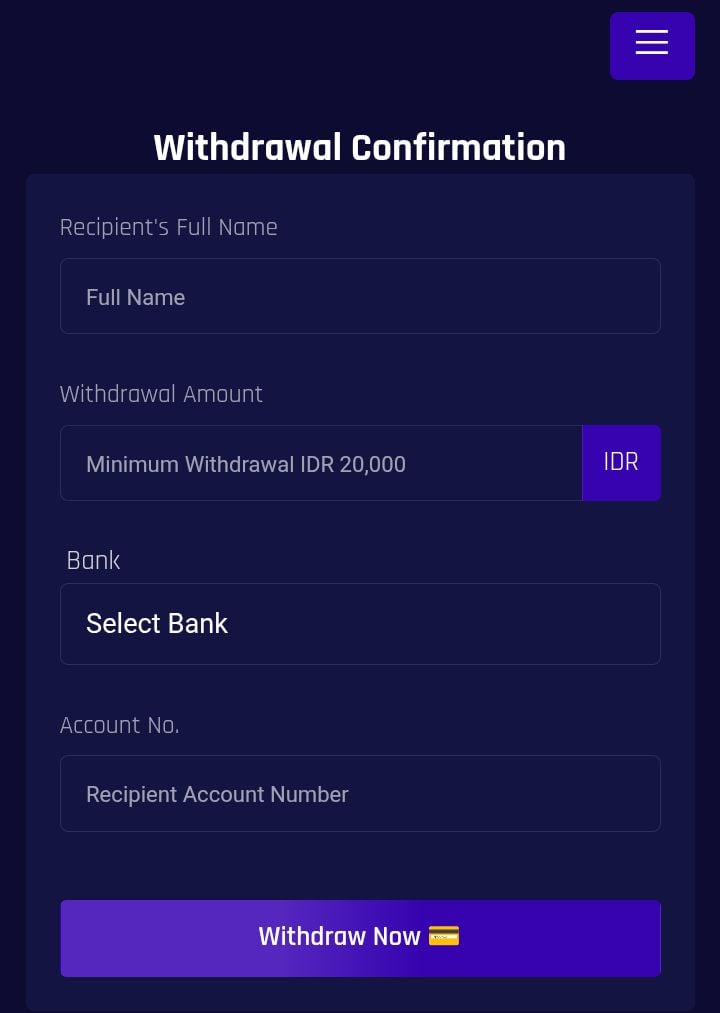Open the hamburger navigation menu
Screen dimensions: 720x1013
pos(652,45)
